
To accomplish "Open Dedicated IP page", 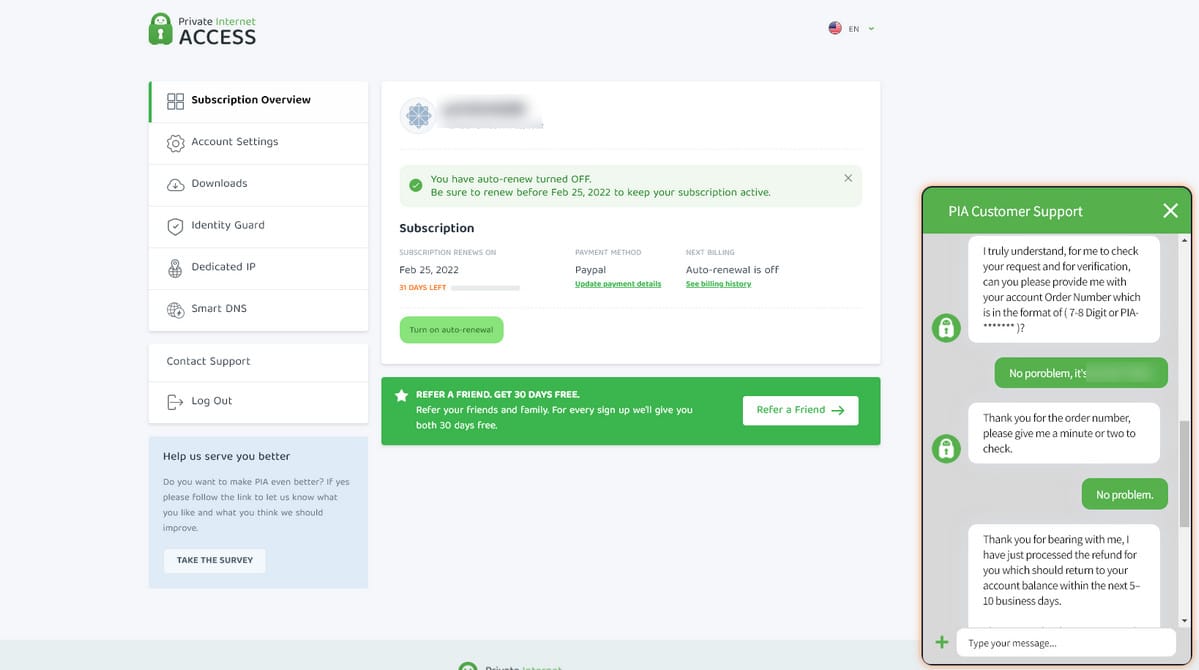I will [258, 268].
